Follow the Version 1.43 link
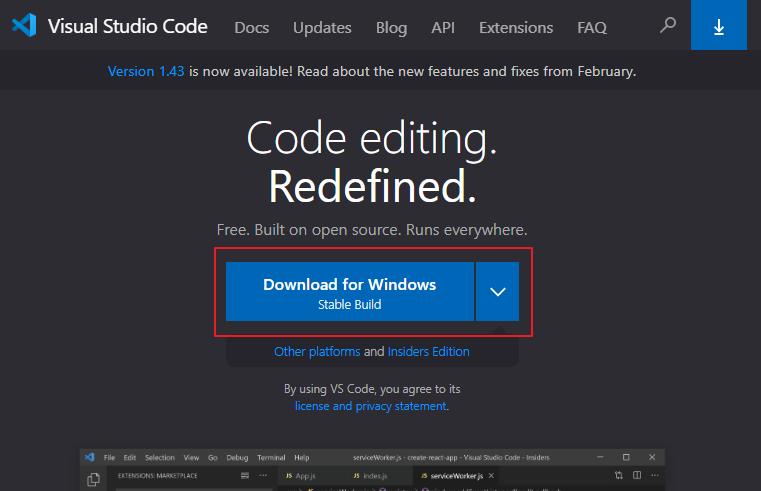Image resolution: width=761 pixels, height=491 pixels. click(146, 71)
